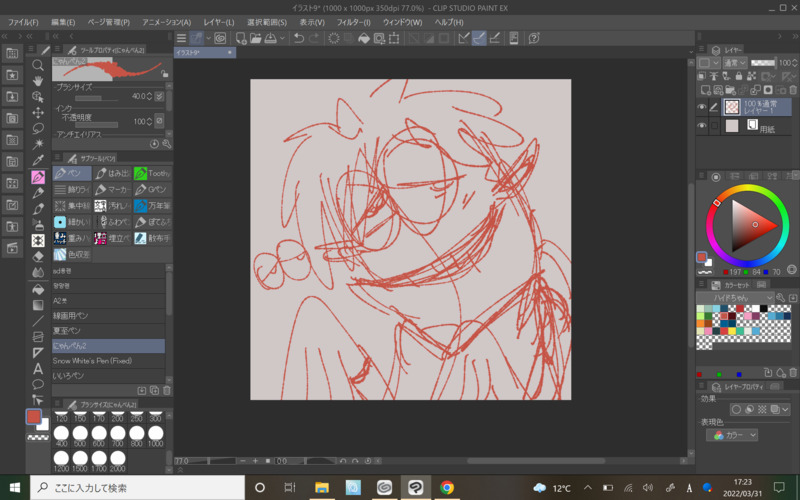This screenshot has width=800, height=500.
Task: Select the Hand move-view tool
Action: point(38,81)
